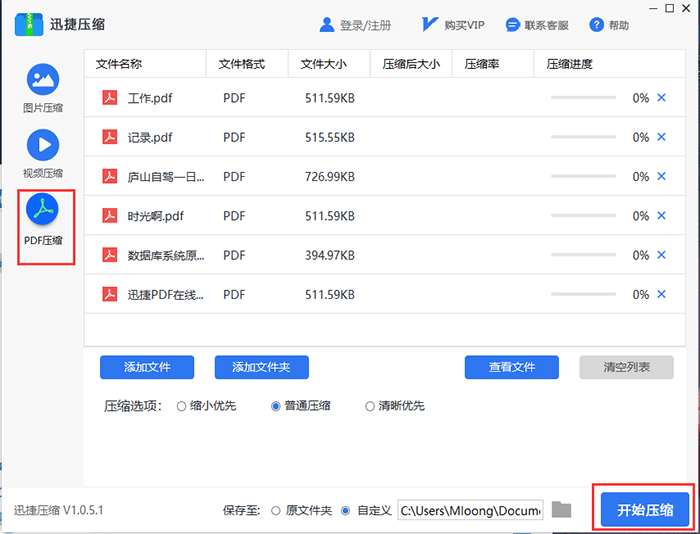
Task: Minimize the 迅捷压缩 window
Action: click(x=653, y=8)
